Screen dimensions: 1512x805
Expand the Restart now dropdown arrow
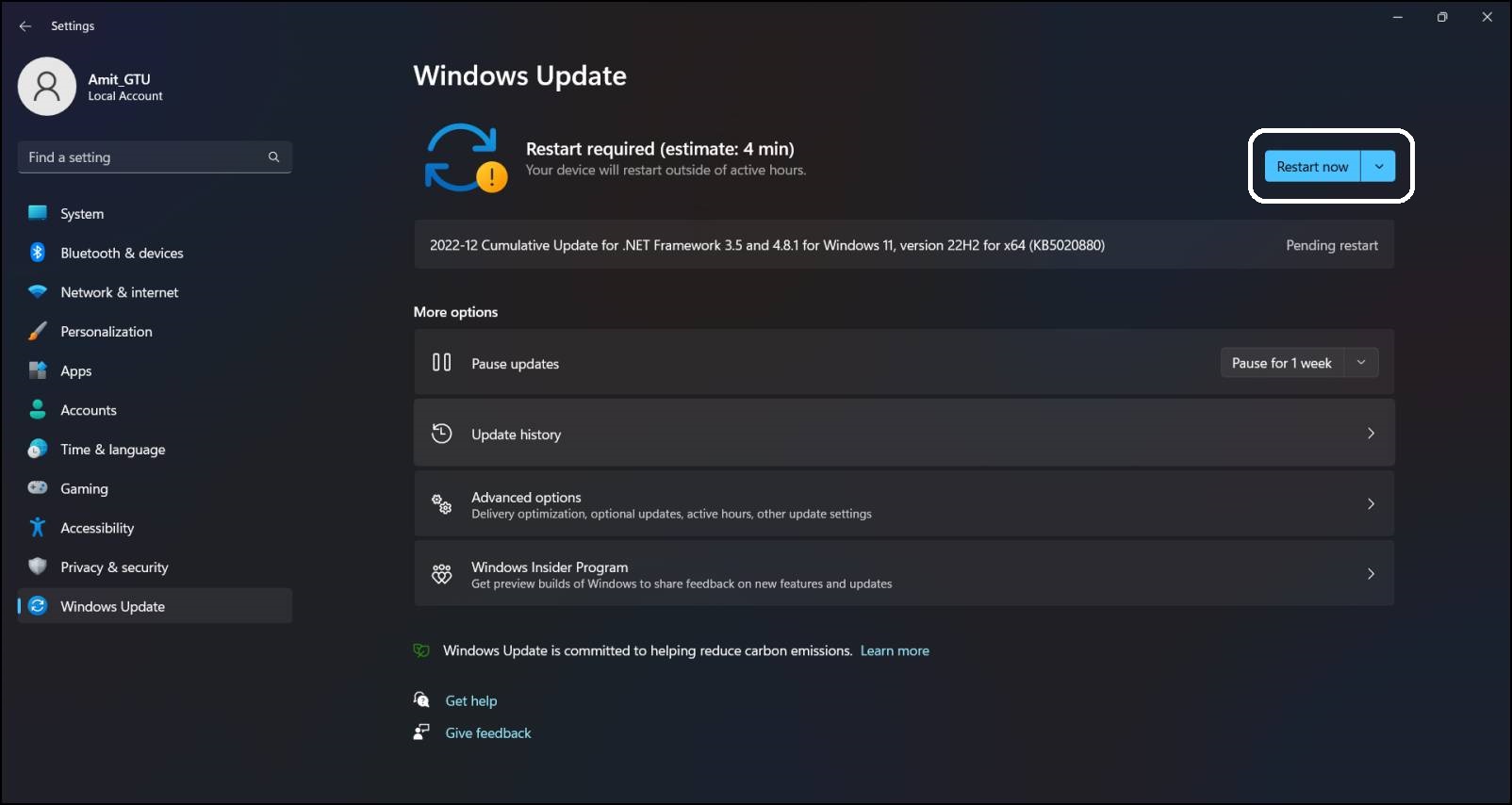[x=1378, y=167]
